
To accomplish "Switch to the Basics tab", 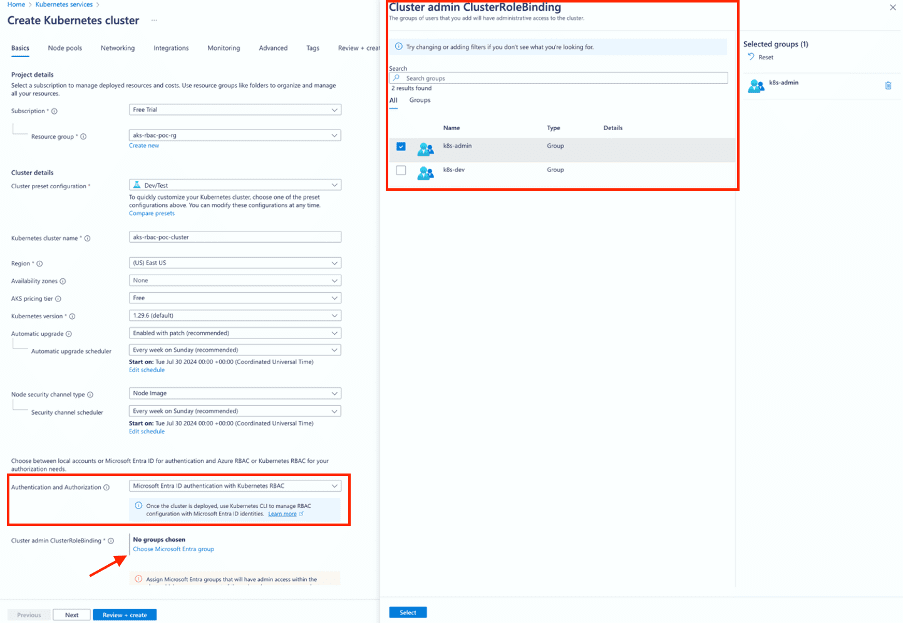I will [x=20, y=48].
